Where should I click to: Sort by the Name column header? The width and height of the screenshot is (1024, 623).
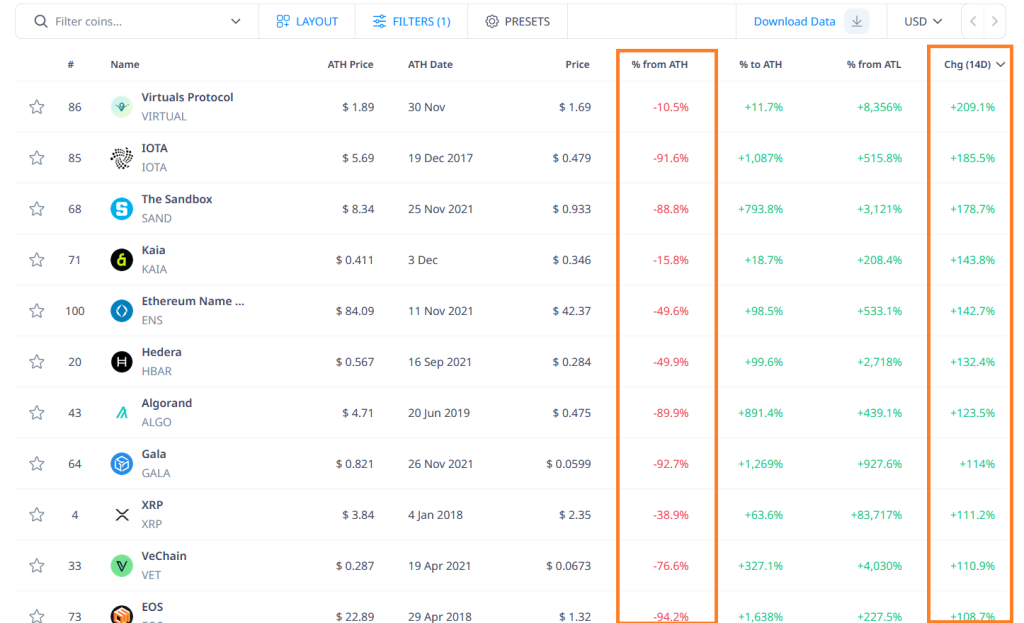pyautogui.click(x=125, y=64)
